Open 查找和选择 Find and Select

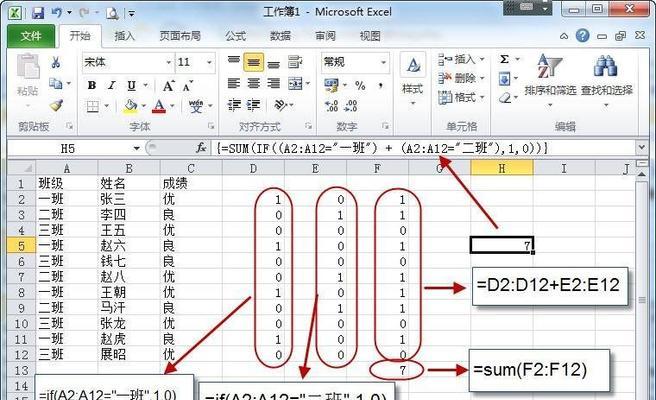606,79
